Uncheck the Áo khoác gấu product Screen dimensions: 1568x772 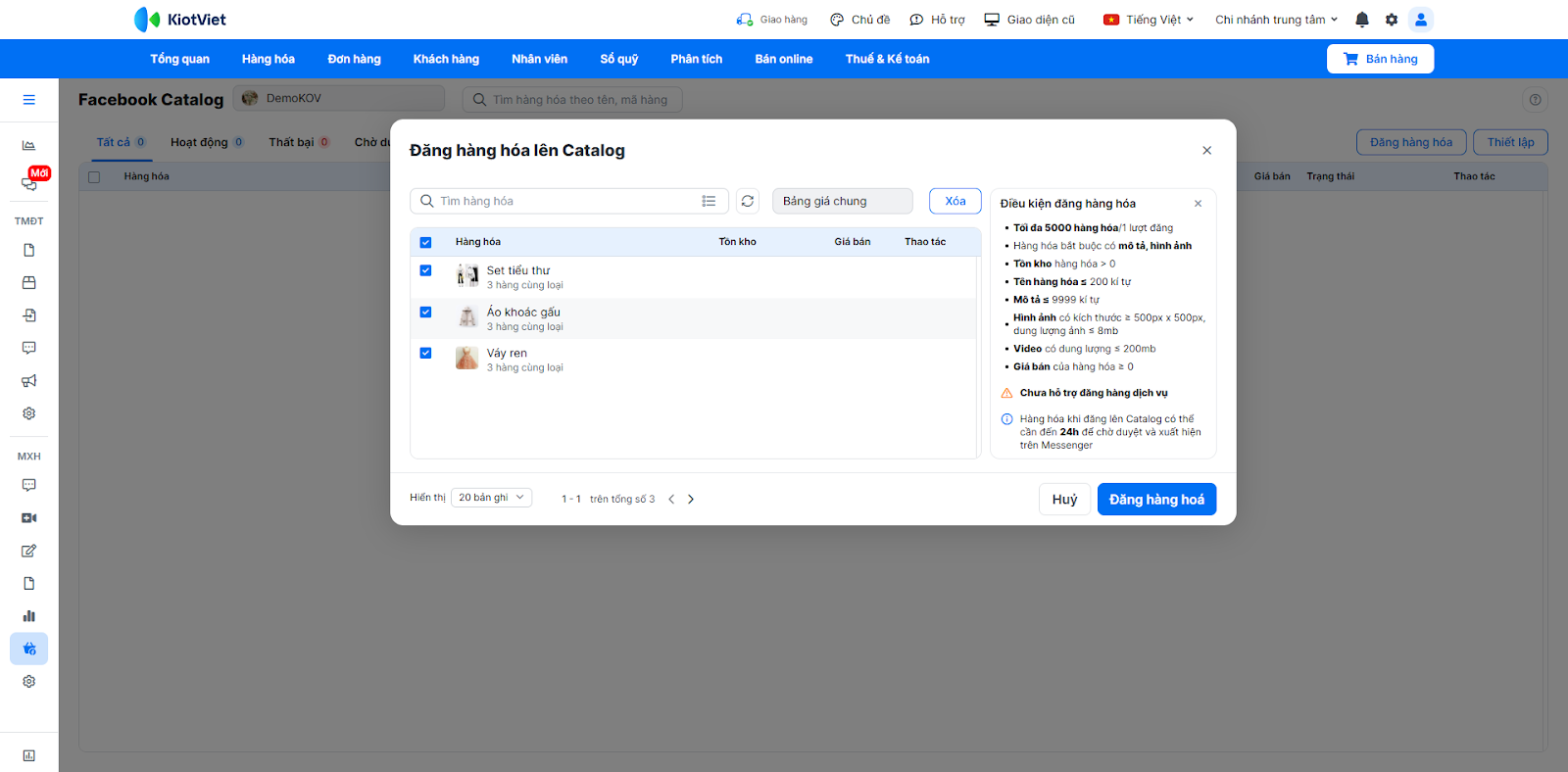pos(425,313)
